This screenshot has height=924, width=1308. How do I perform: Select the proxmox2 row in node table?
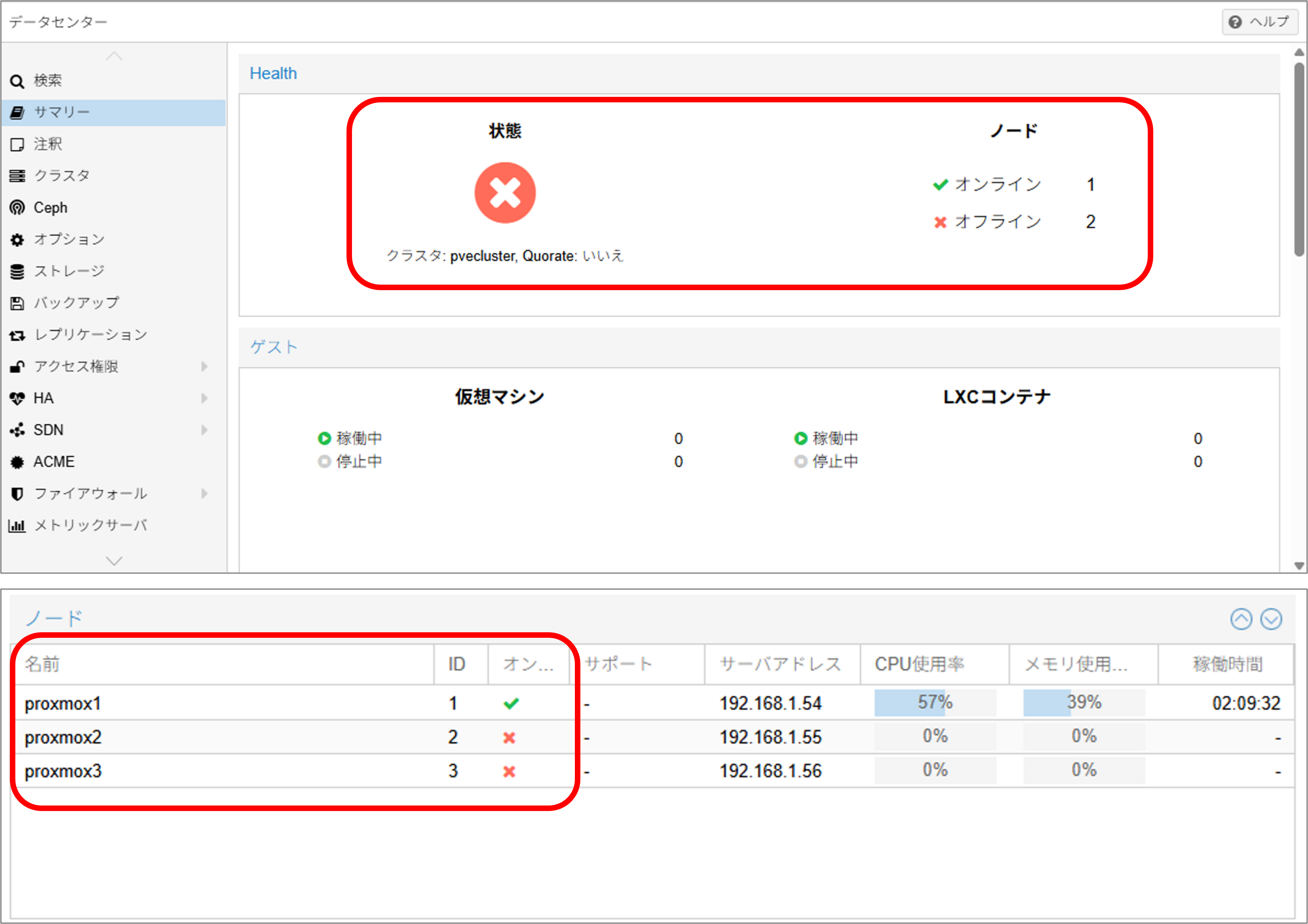coord(63,737)
